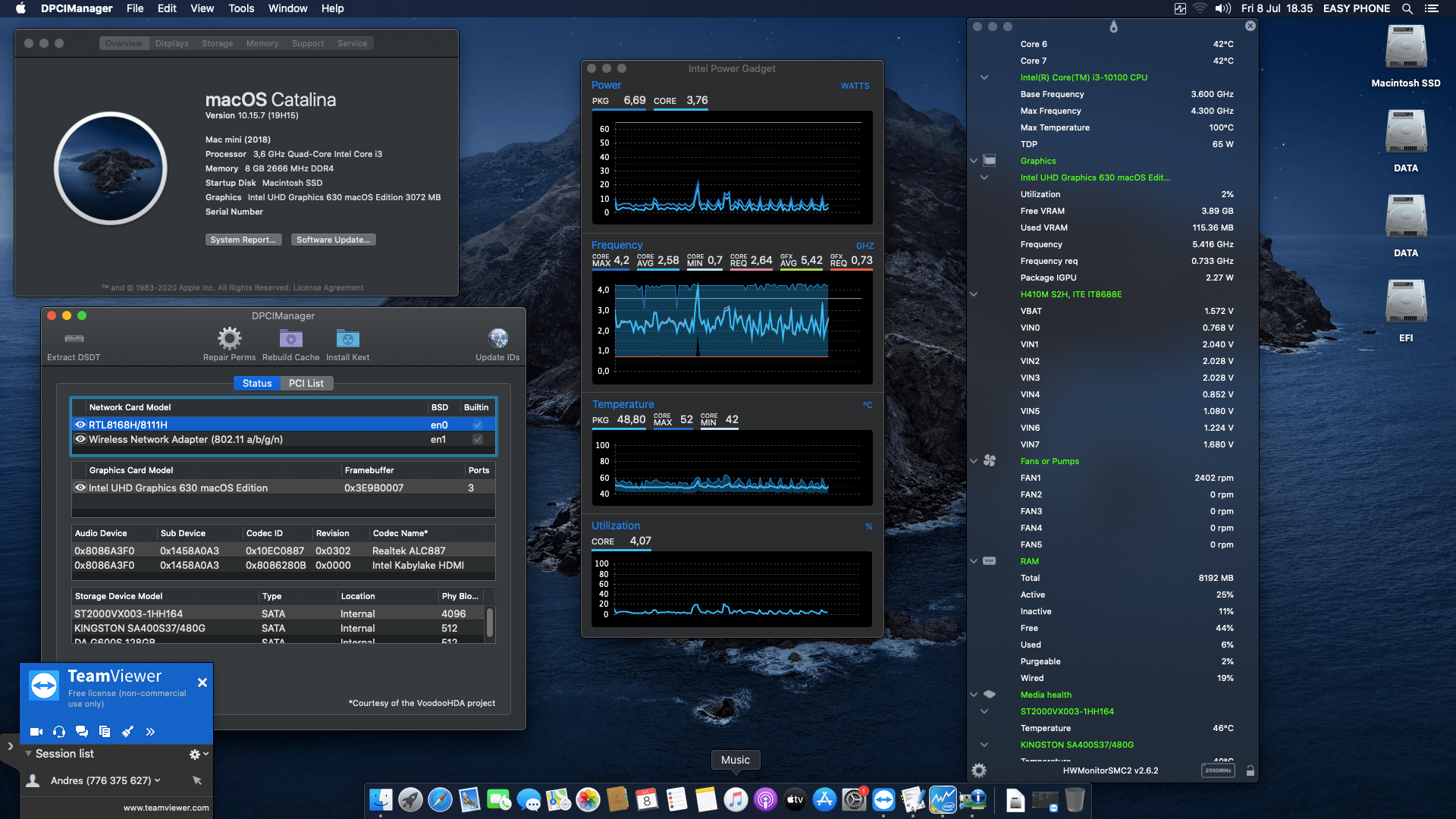Switch to the PCI List tab
1456x819 pixels.
tap(306, 383)
